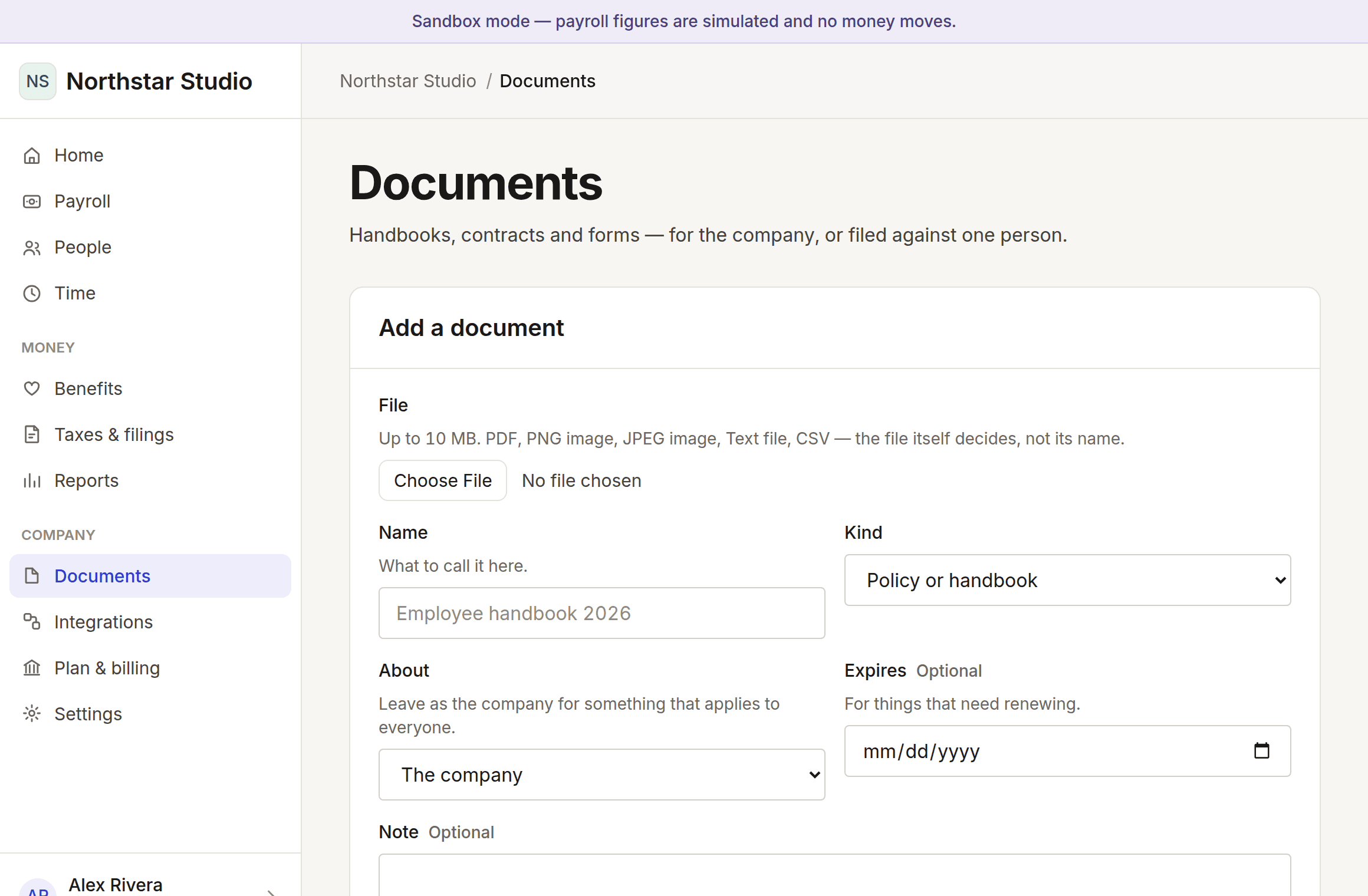Open the calendar picker in Expires field
1368x896 pixels.
[1261, 750]
